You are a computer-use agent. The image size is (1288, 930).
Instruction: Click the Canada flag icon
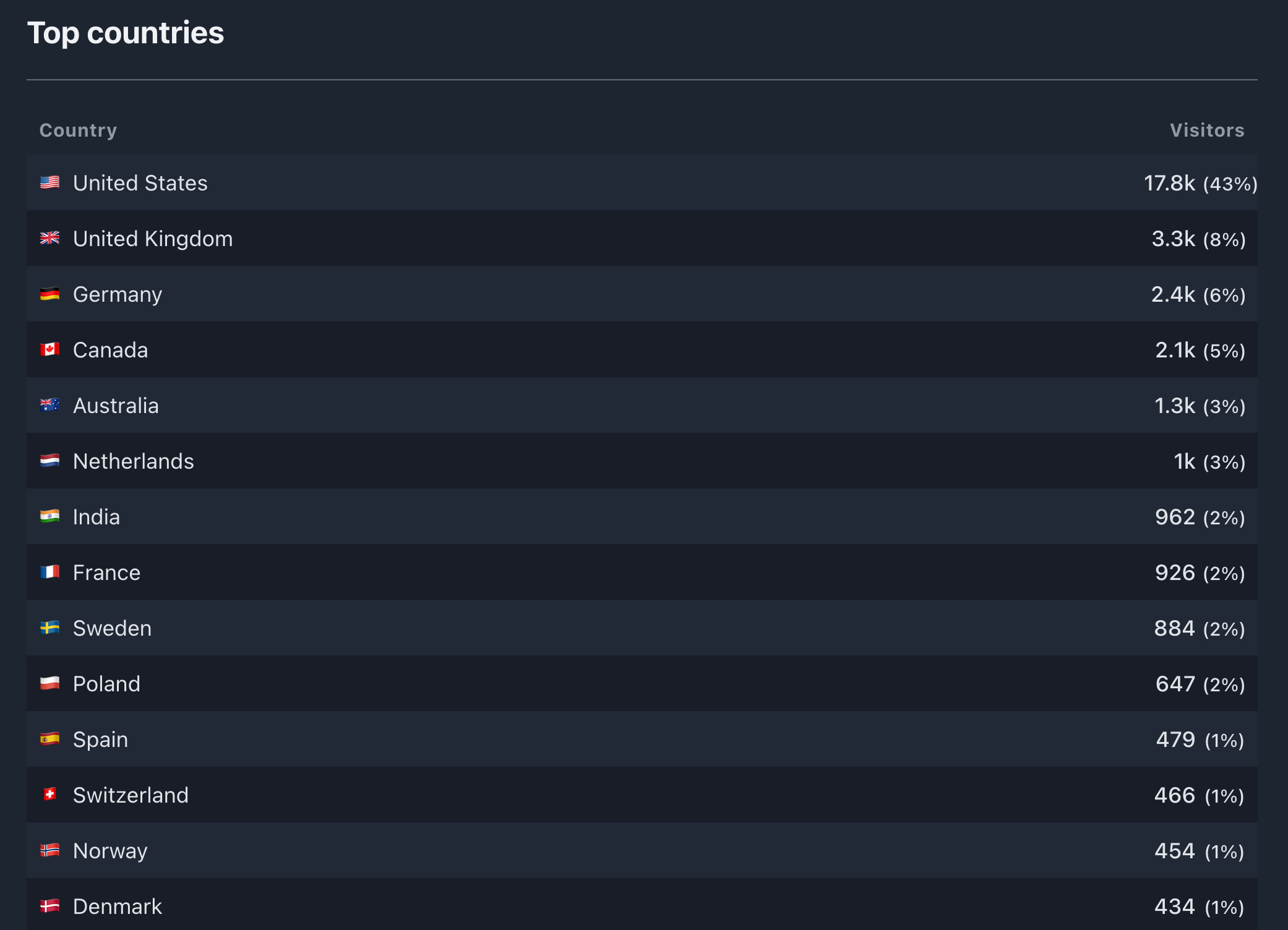[49, 349]
